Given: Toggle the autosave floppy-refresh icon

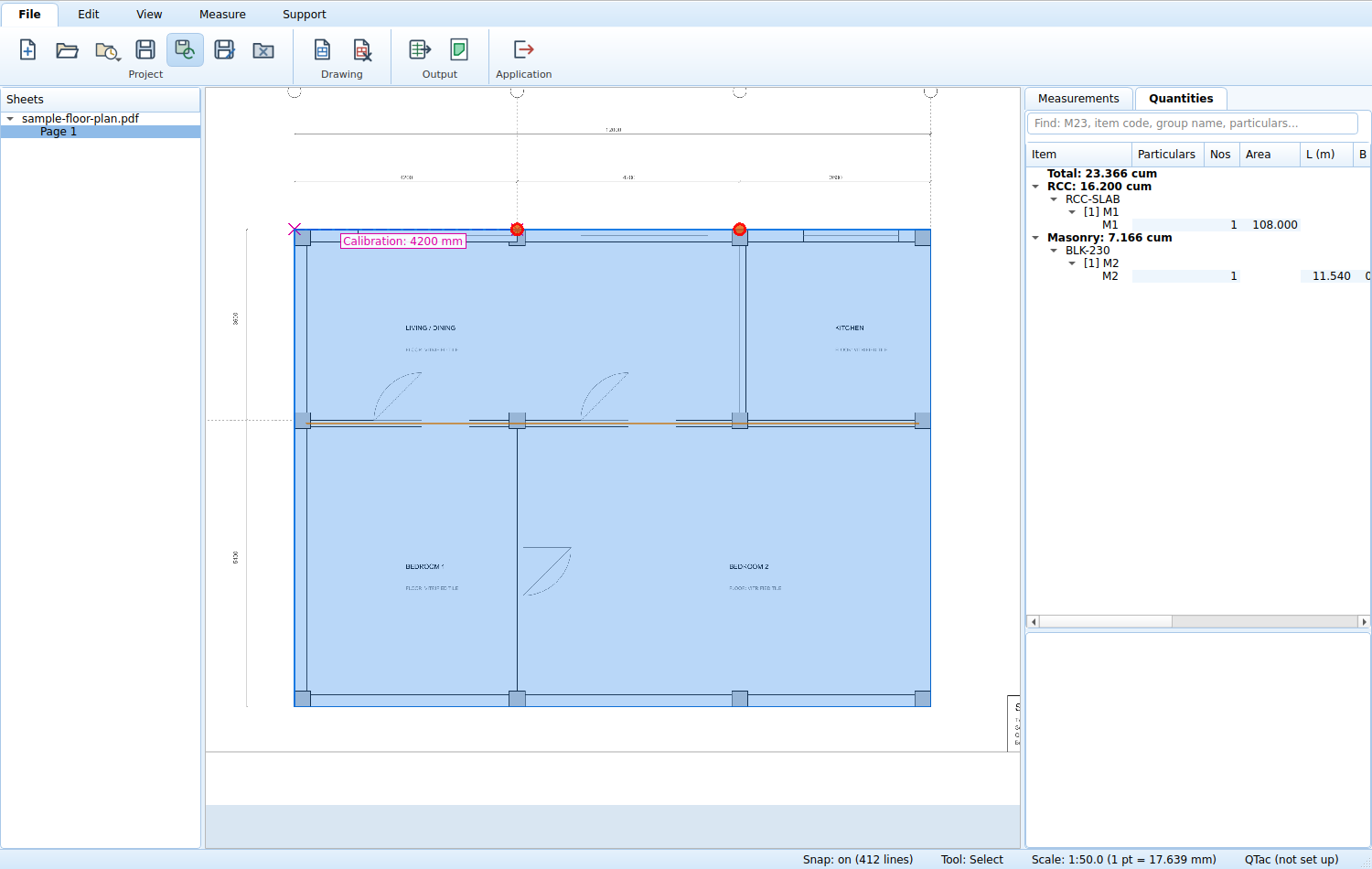Looking at the screenshot, I should 185,49.
